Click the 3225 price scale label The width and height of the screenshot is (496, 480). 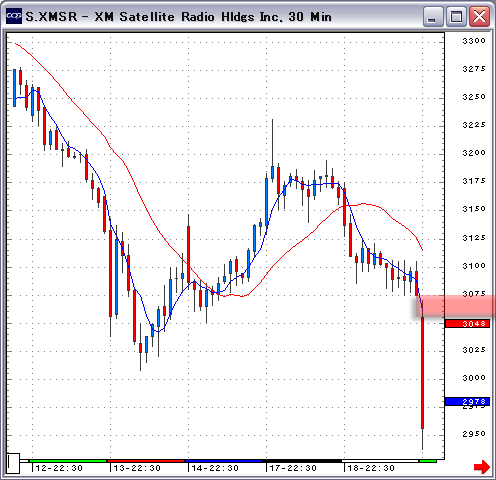pyautogui.click(x=474, y=125)
